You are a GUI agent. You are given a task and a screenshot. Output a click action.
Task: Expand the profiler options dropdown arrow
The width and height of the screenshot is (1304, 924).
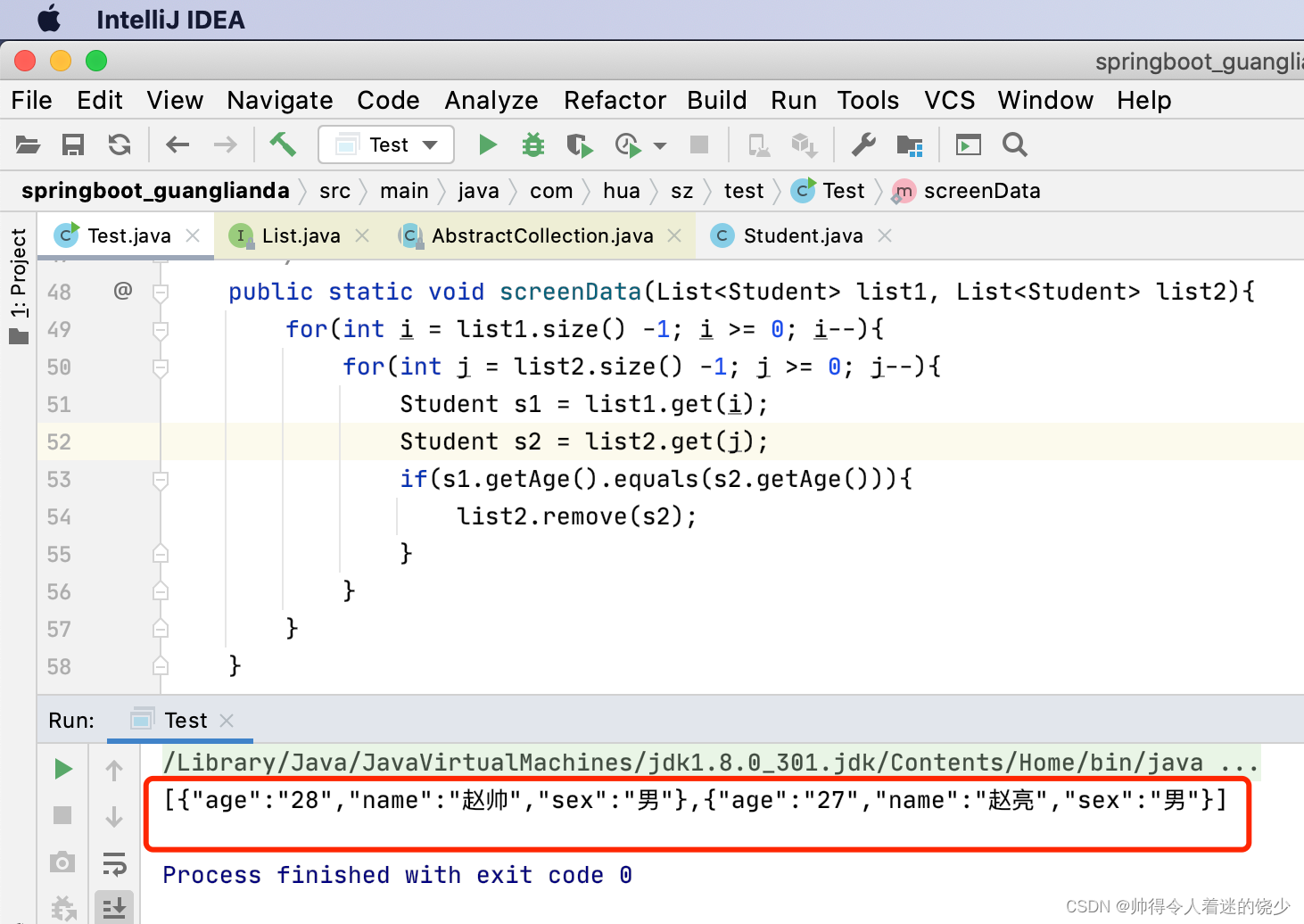[660, 145]
